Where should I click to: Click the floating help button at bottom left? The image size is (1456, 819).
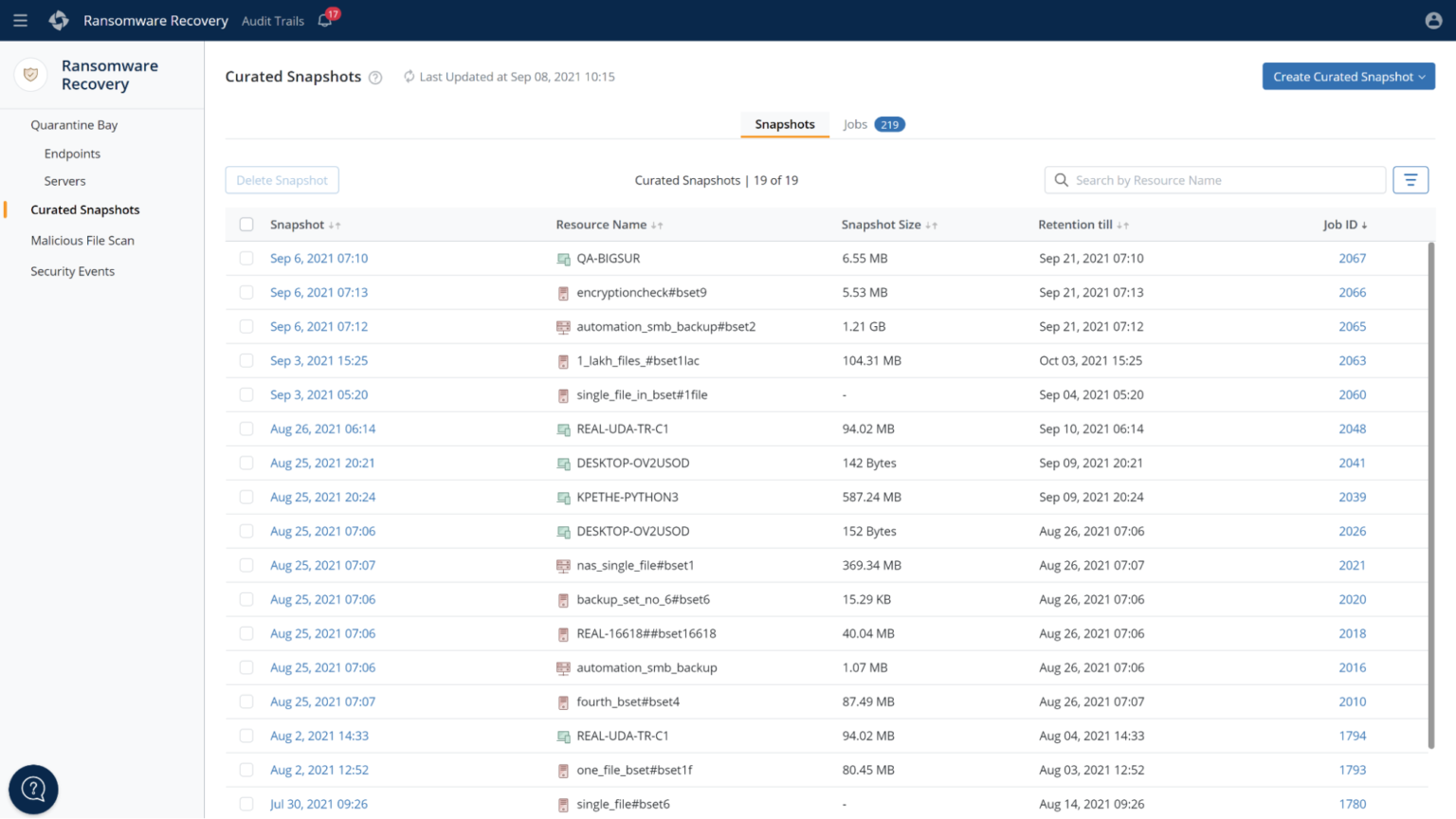(33, 789)
